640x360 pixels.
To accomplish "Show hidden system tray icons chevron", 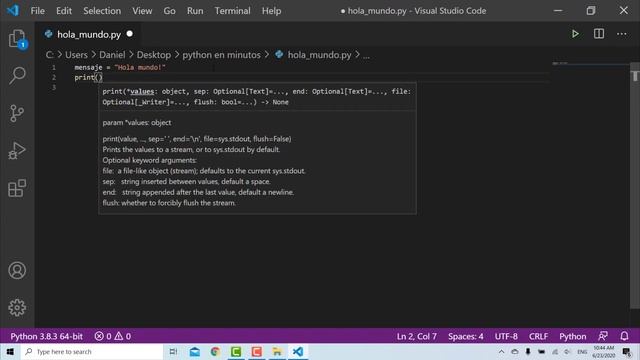I will [501, 351].
